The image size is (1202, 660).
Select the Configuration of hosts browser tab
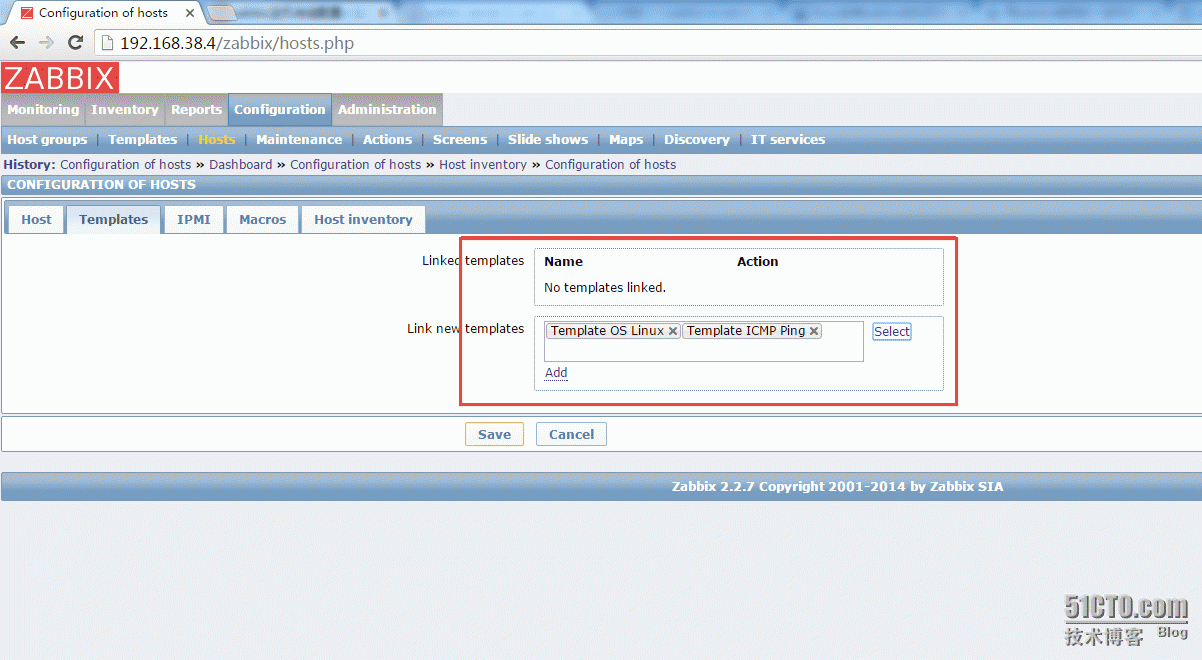(103, 13)
